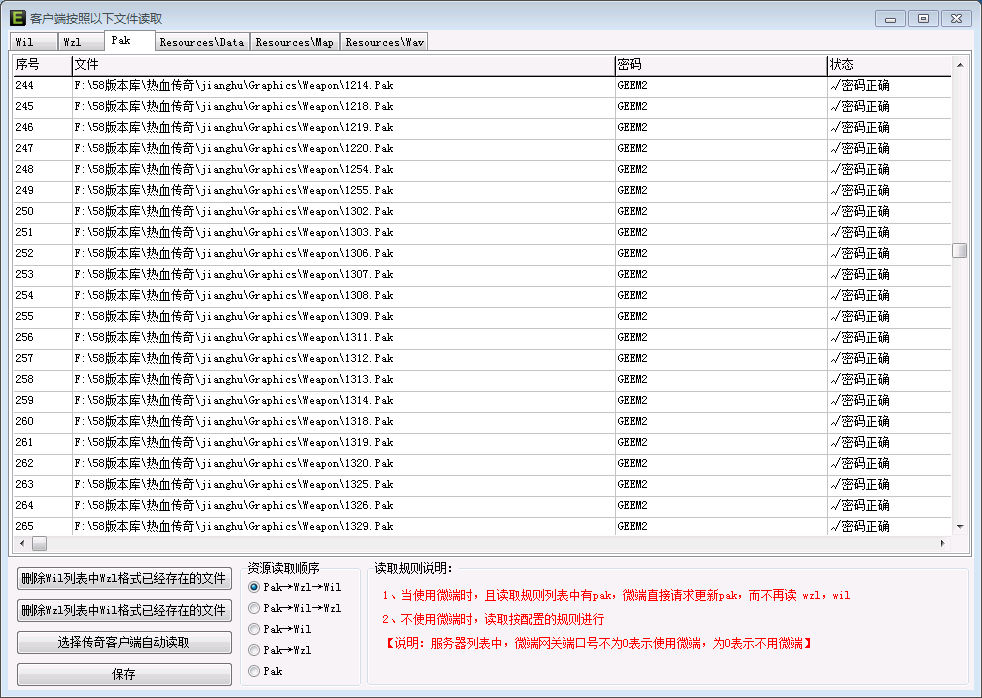Select row with file Weapon\1219.Pak
Screen dimensions: 982x698
point(482,128)
